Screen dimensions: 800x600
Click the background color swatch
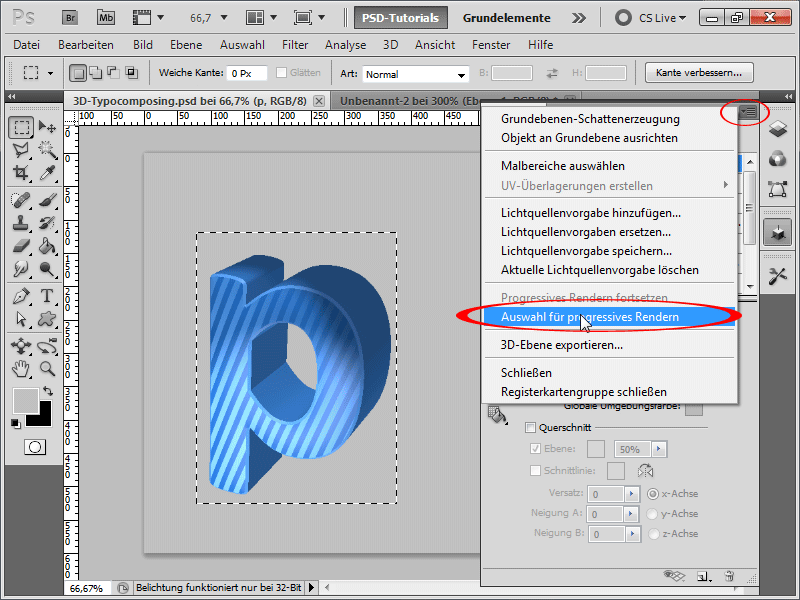coord(44,418)
